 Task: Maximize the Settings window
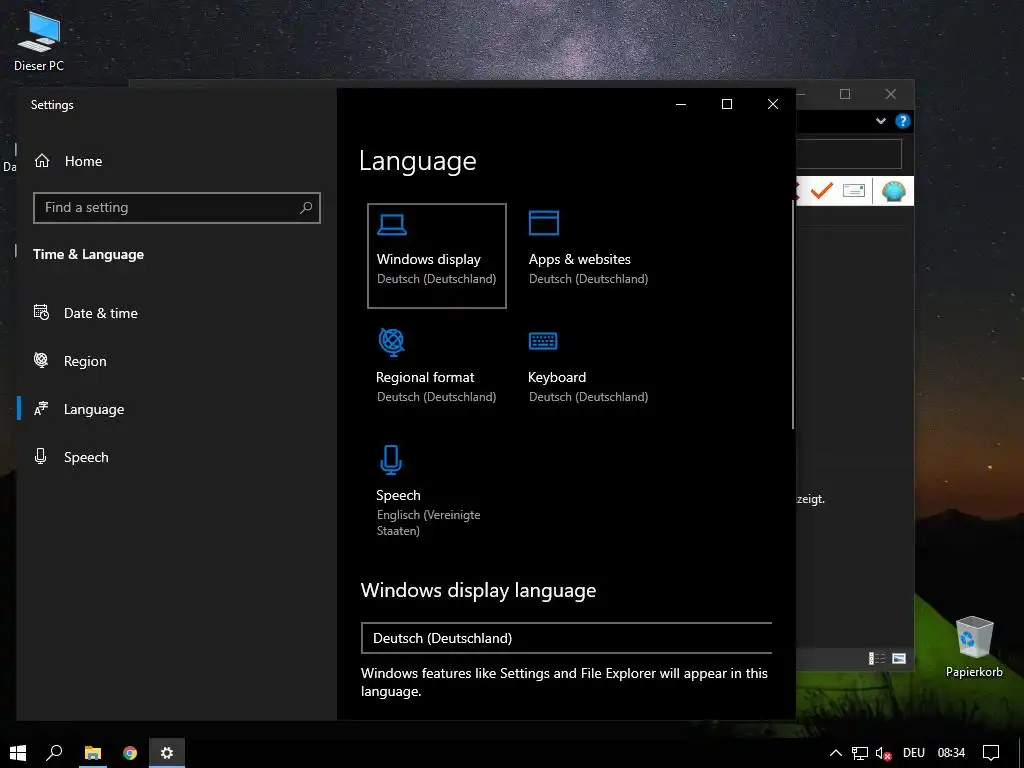pyautogui.click(x=727, y=104)
